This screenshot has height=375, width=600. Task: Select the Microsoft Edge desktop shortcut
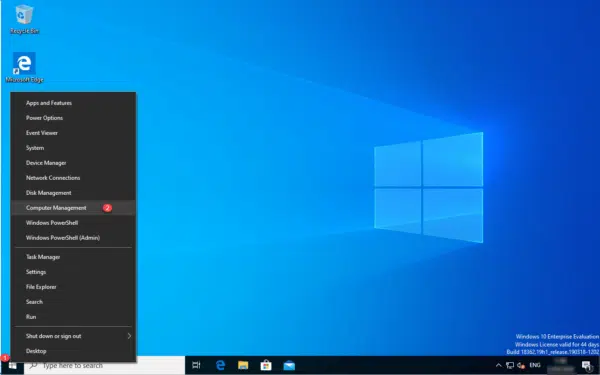click(24, 68)
